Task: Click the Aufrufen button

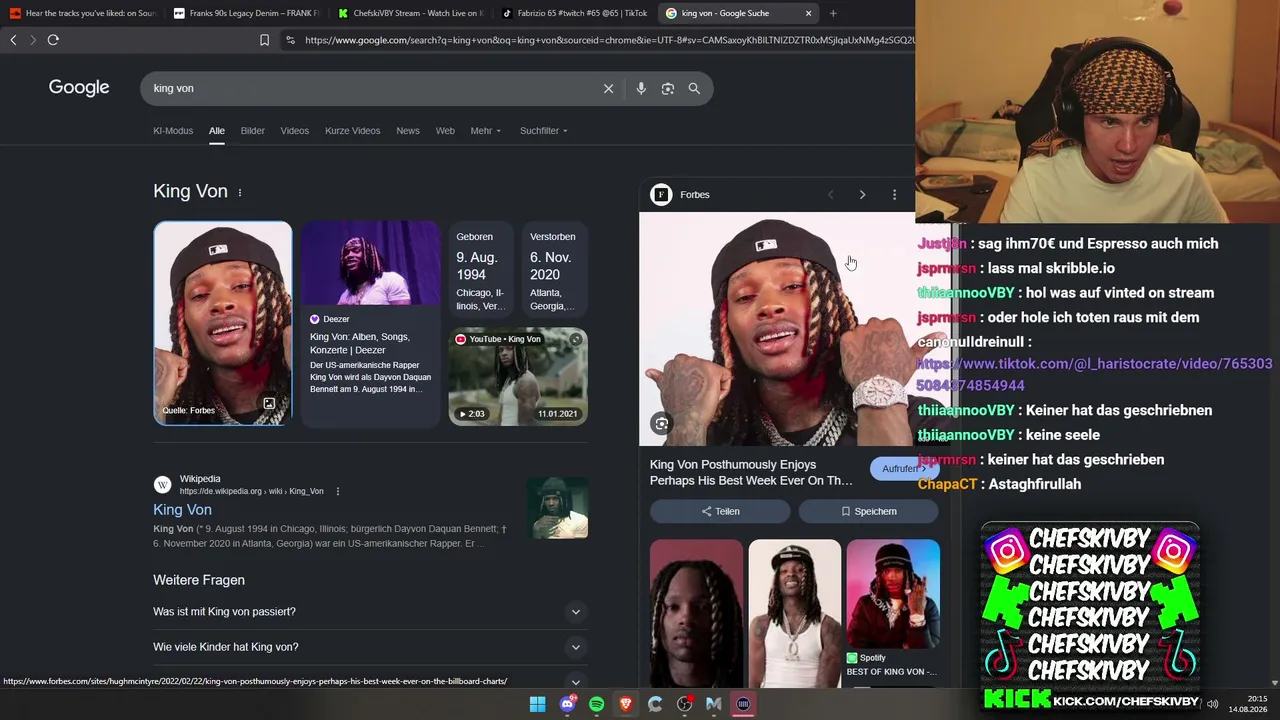Action: 904,469
